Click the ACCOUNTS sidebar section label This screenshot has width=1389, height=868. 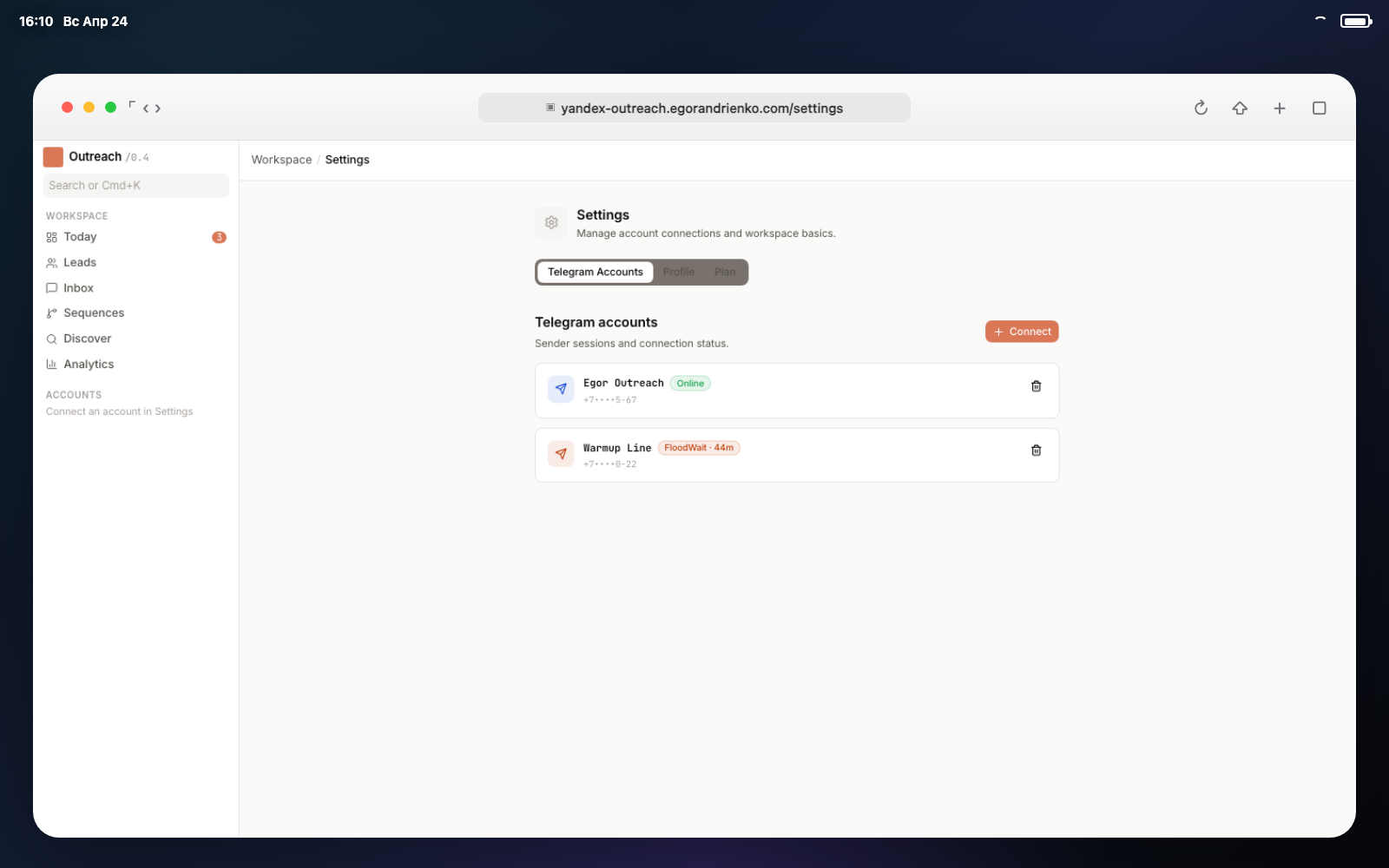point(74,395)
